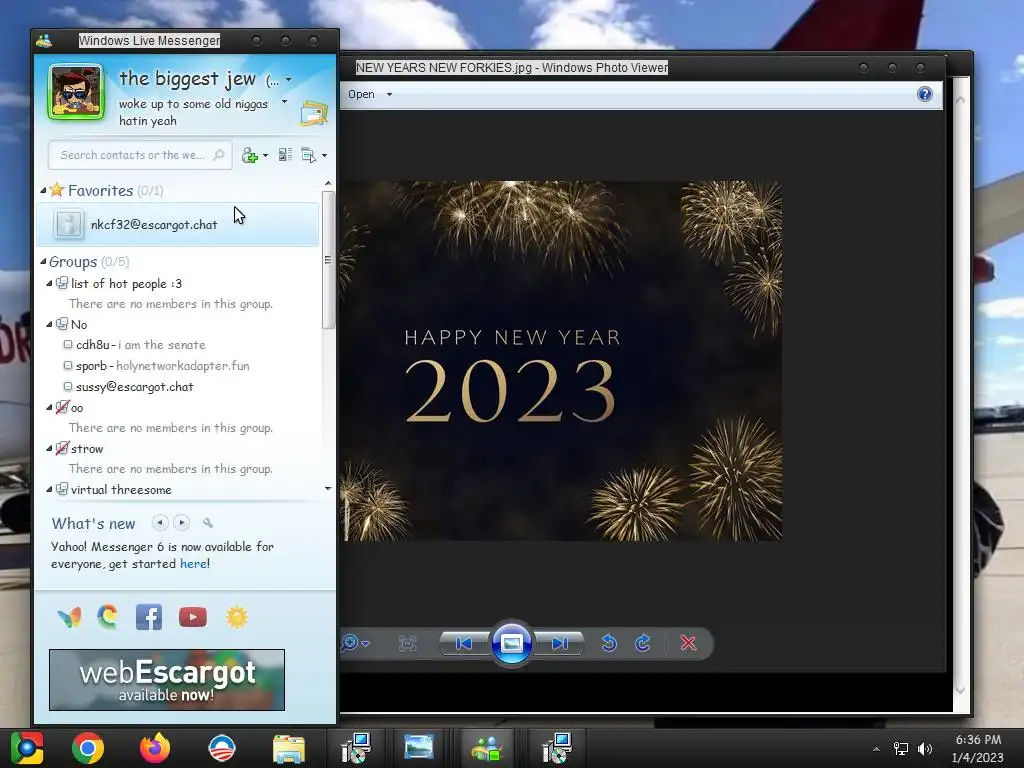The width and height of the screenshot is (1024, 768).
Task: Open Google Chrome from taskbar
Action: tap(88, 748)
